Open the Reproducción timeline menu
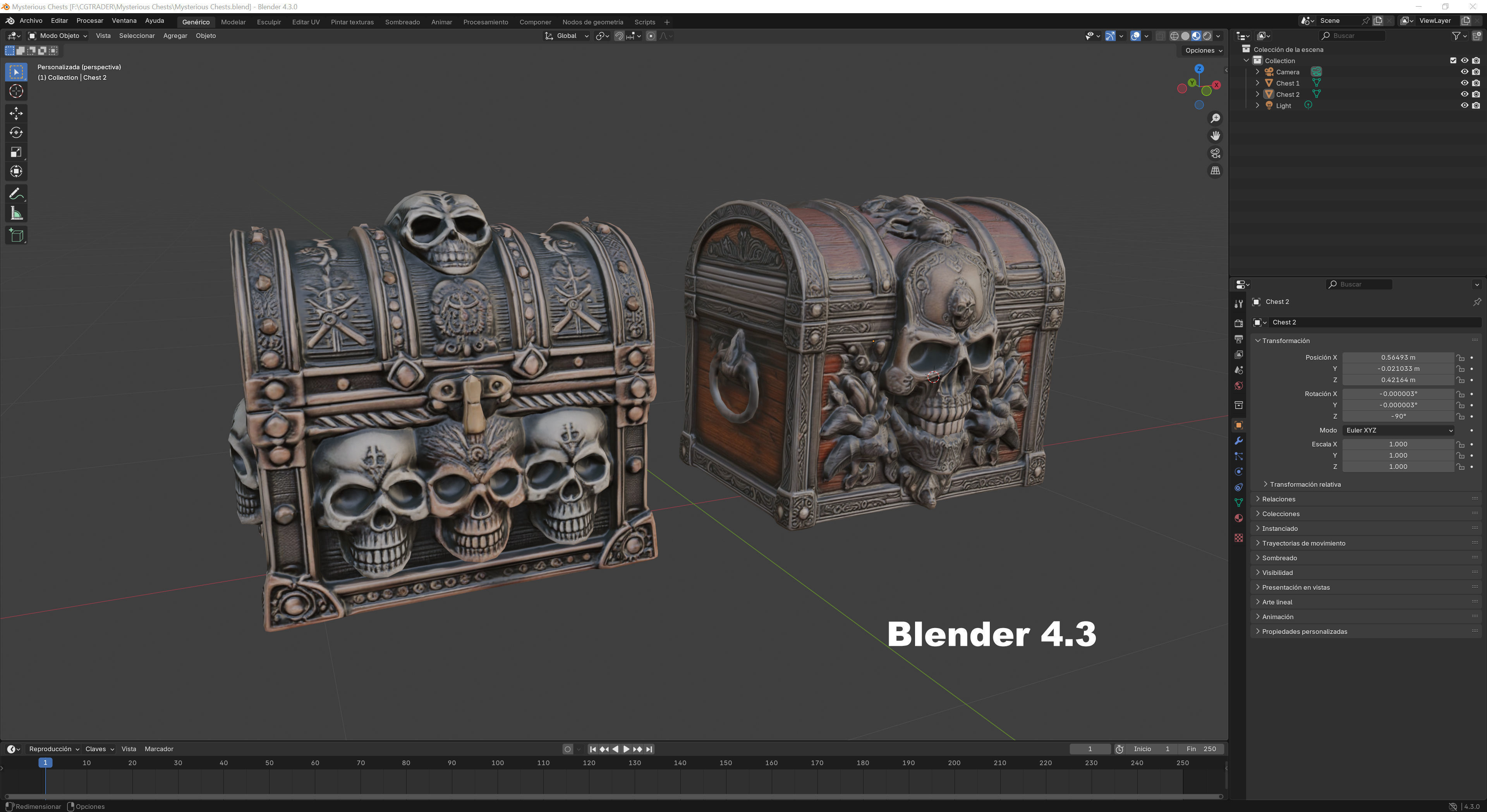 54,749
